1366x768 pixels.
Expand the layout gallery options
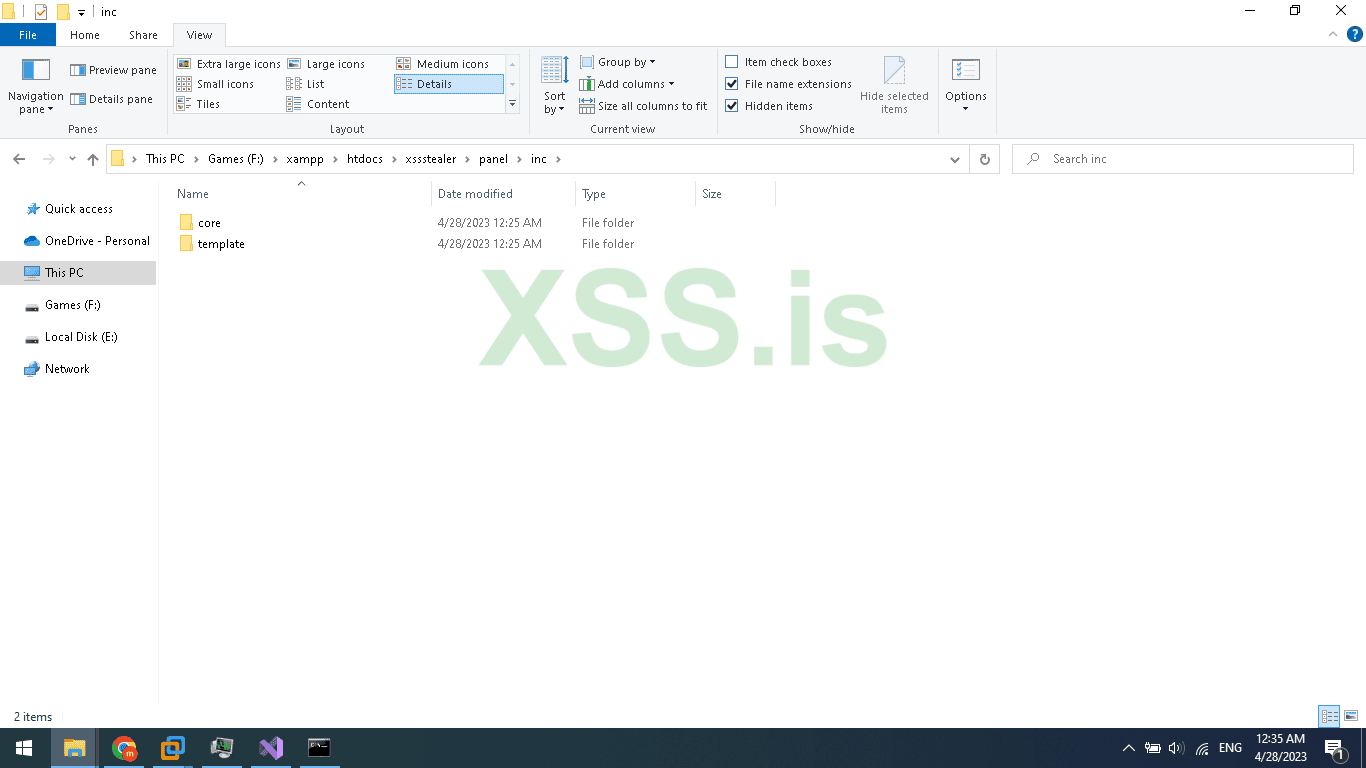point(513,104)
